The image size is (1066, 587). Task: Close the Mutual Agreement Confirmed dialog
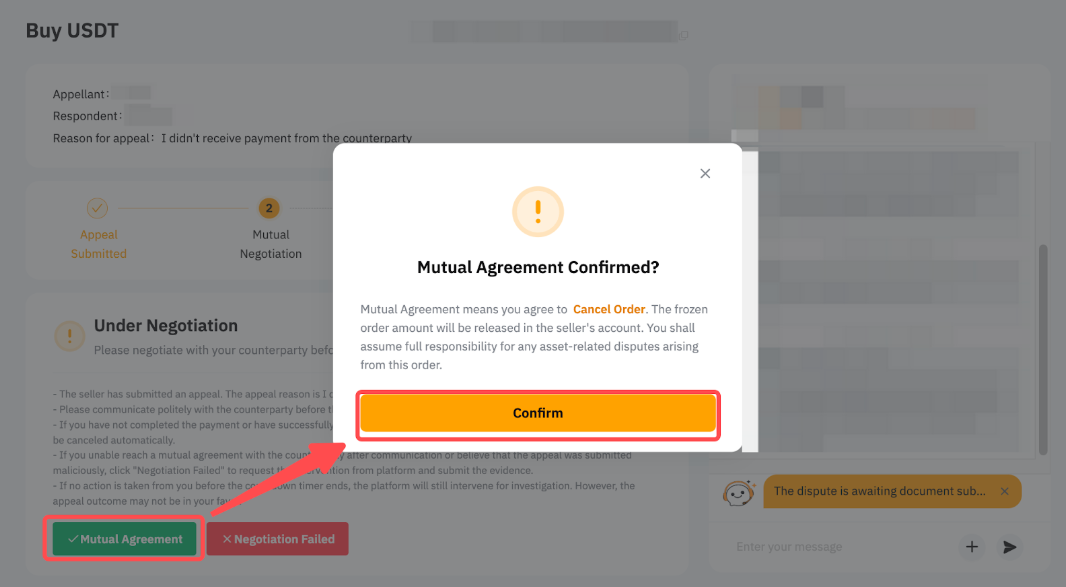point(705,173)
